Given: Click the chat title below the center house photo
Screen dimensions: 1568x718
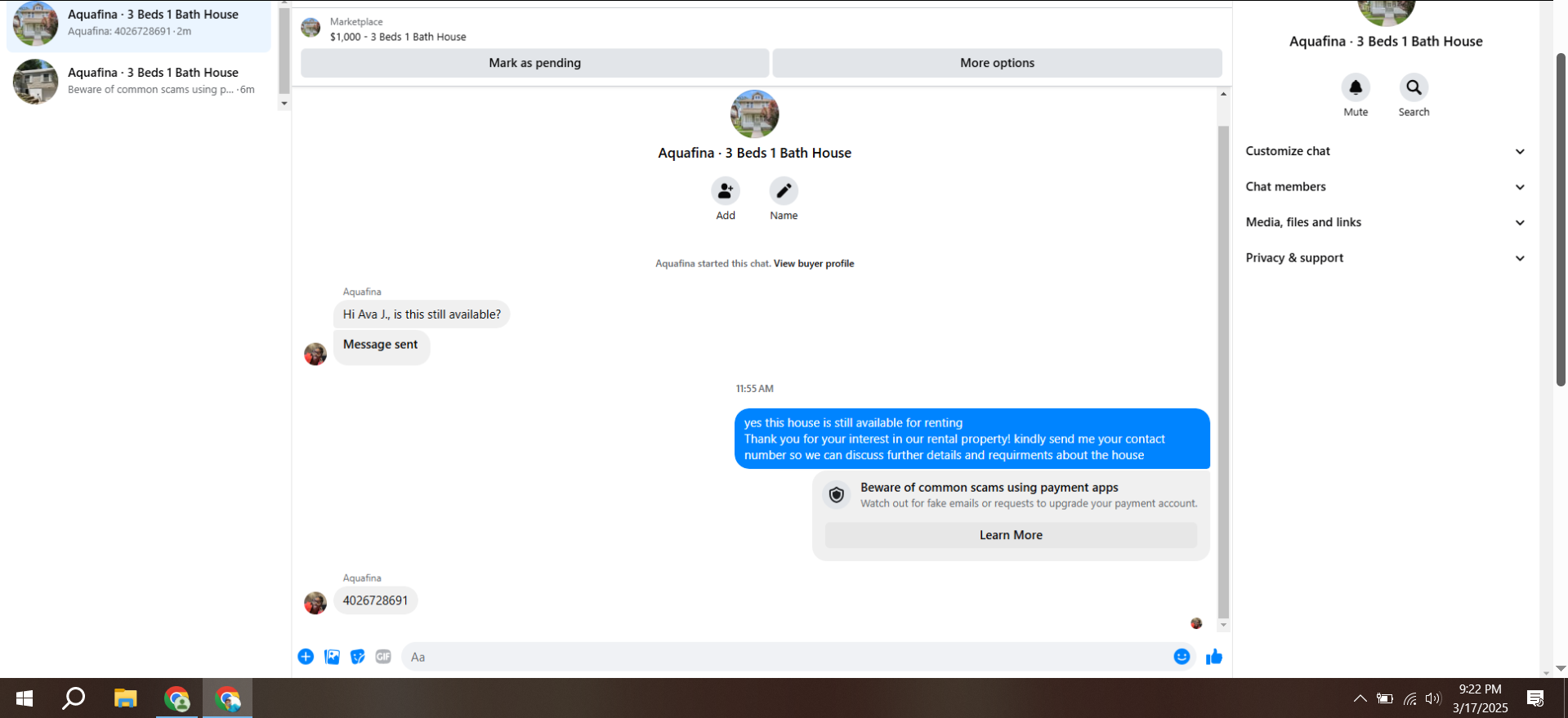Looking at the screenshot, I should (x=755, y=153).
